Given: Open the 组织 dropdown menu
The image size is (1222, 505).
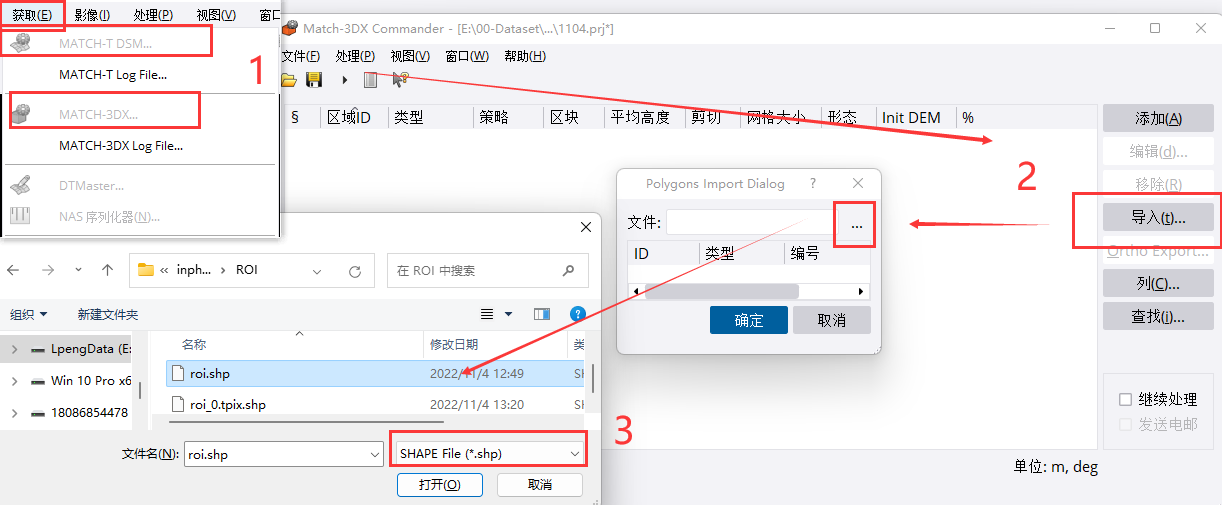Looking at the screenshot, I should coord(29,314).
